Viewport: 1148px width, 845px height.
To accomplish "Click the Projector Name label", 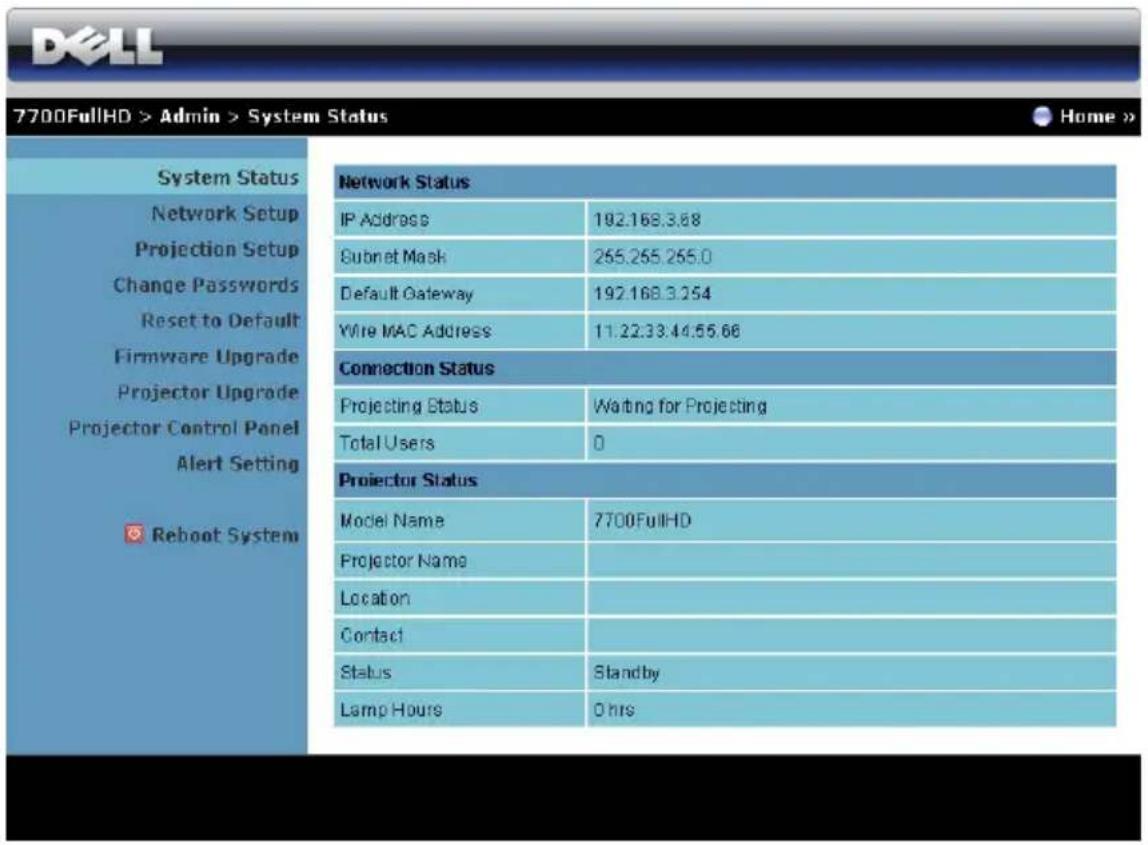I will pyautogui.click(x=403, y=561).
